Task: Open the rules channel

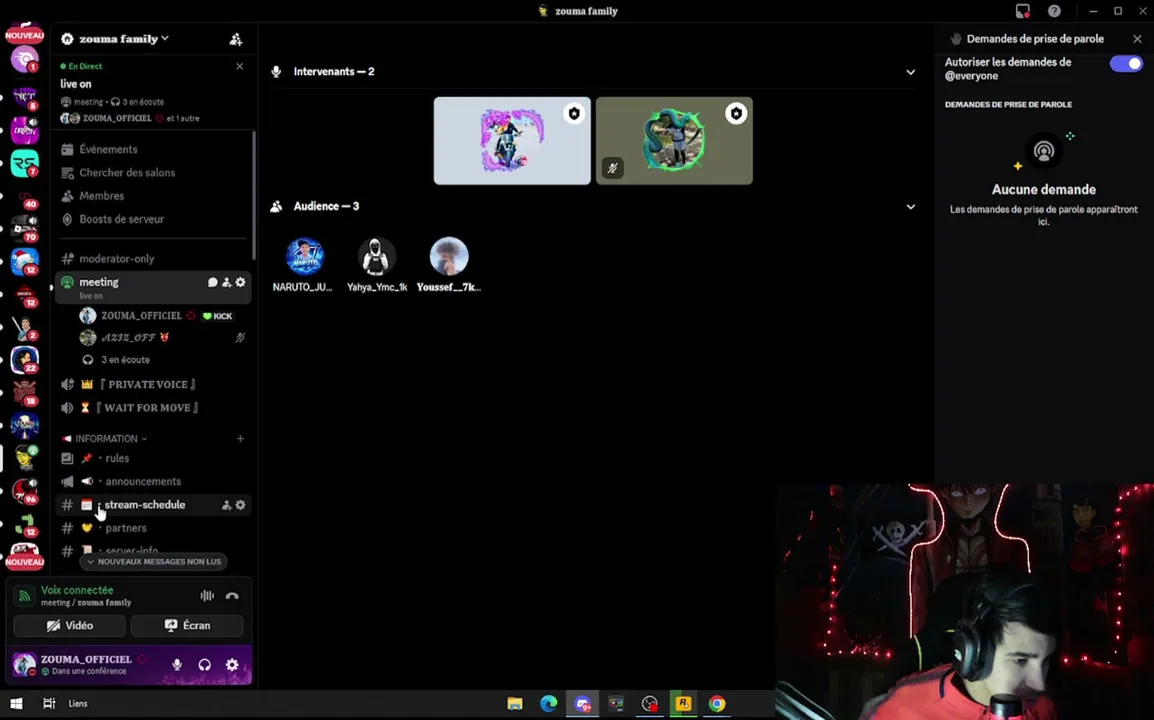Action: tap(116, 458)
